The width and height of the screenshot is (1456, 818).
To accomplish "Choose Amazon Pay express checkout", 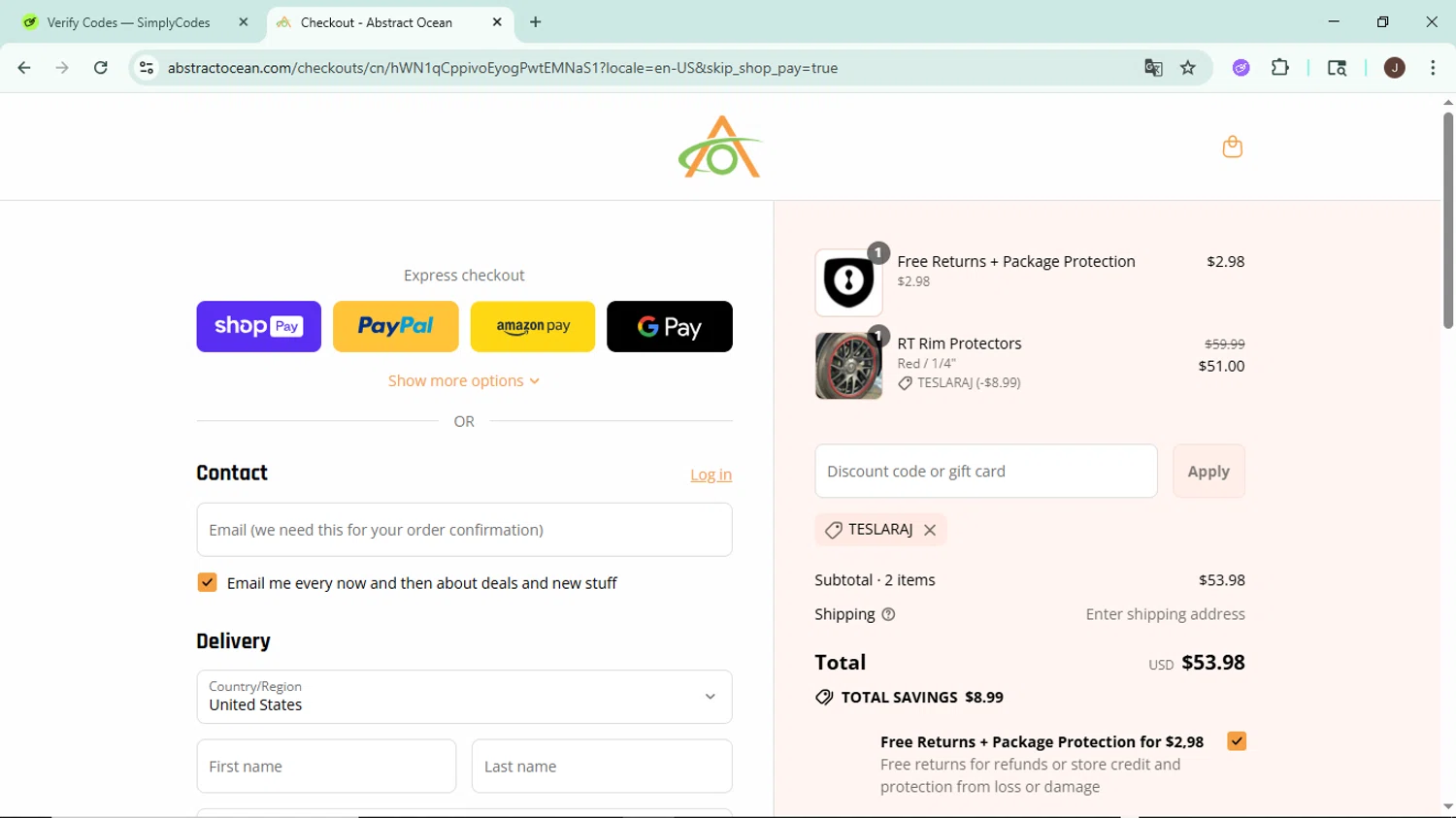I will (533, 326).
